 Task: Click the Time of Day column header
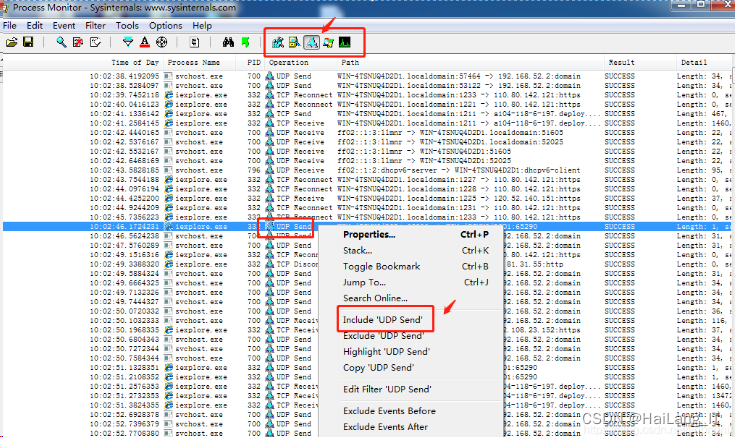[135, 62]
